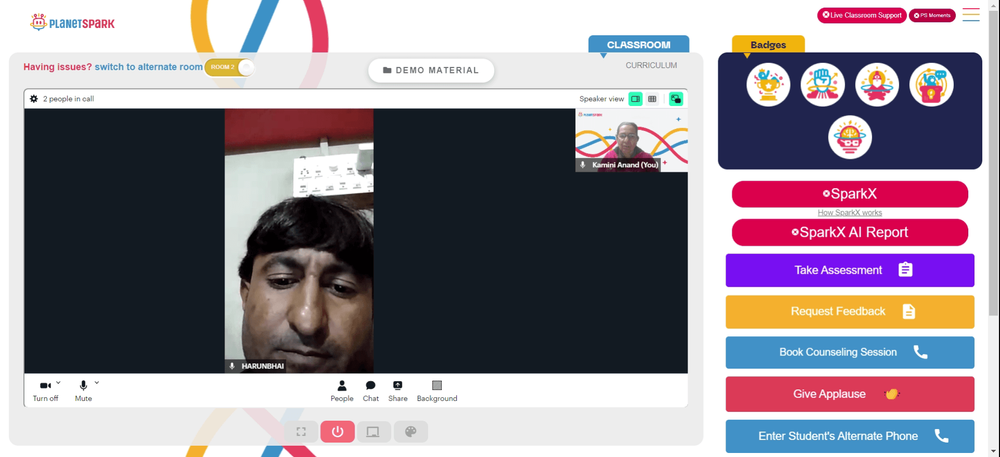Toggle the ROOM 2 alternate room switch
The width and height of the screenshot is (1000, 457).
[x=230, y=67]
